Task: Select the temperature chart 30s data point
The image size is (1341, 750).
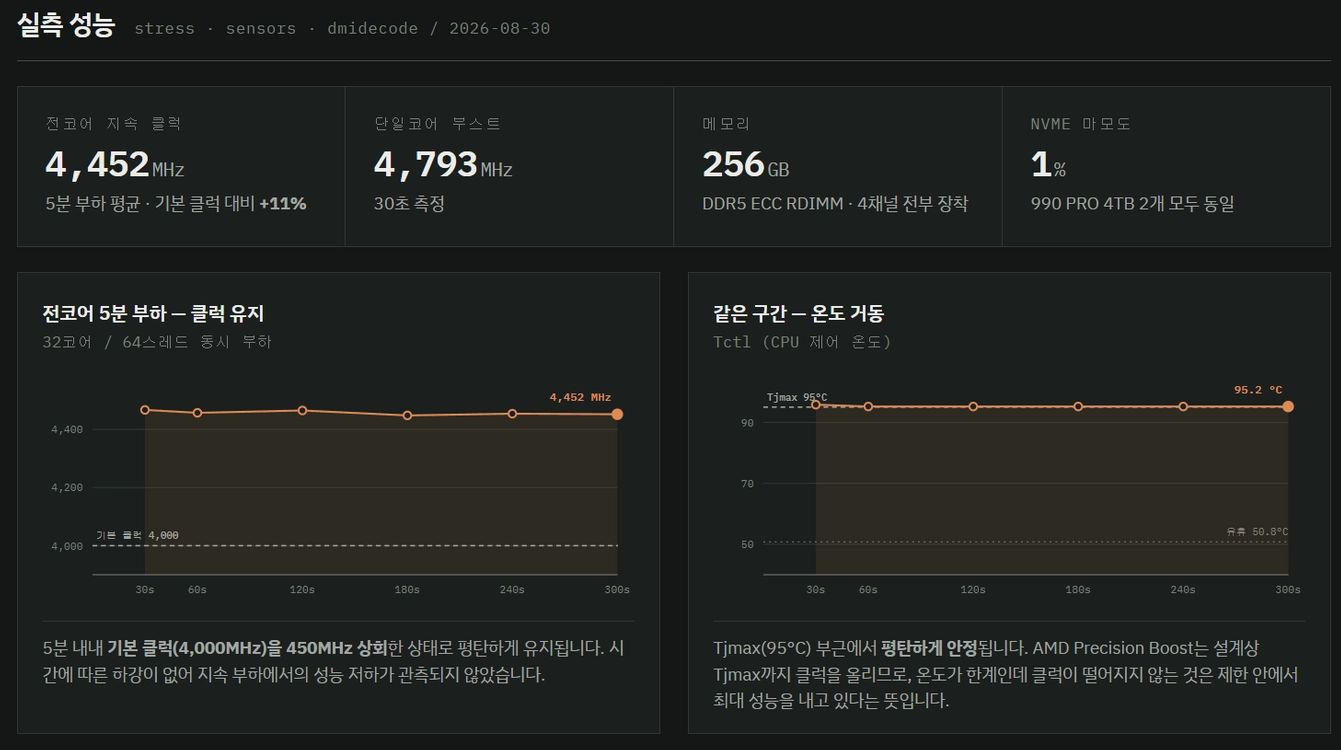Action: click(x=816, y=404)
